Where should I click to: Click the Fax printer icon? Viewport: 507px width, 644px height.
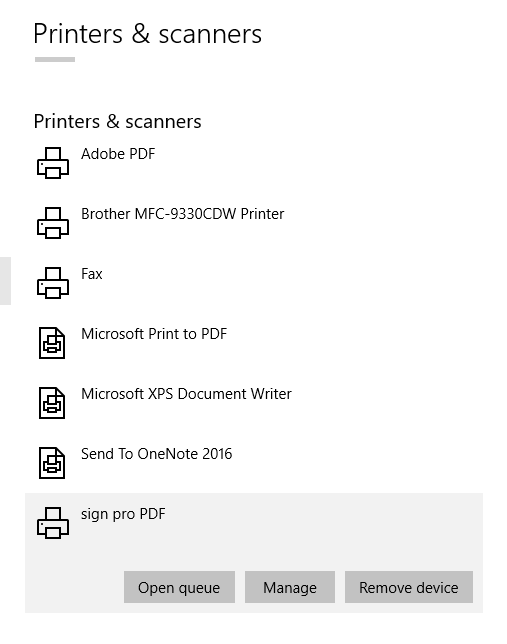pyautogui.click(x=53, y=283)
